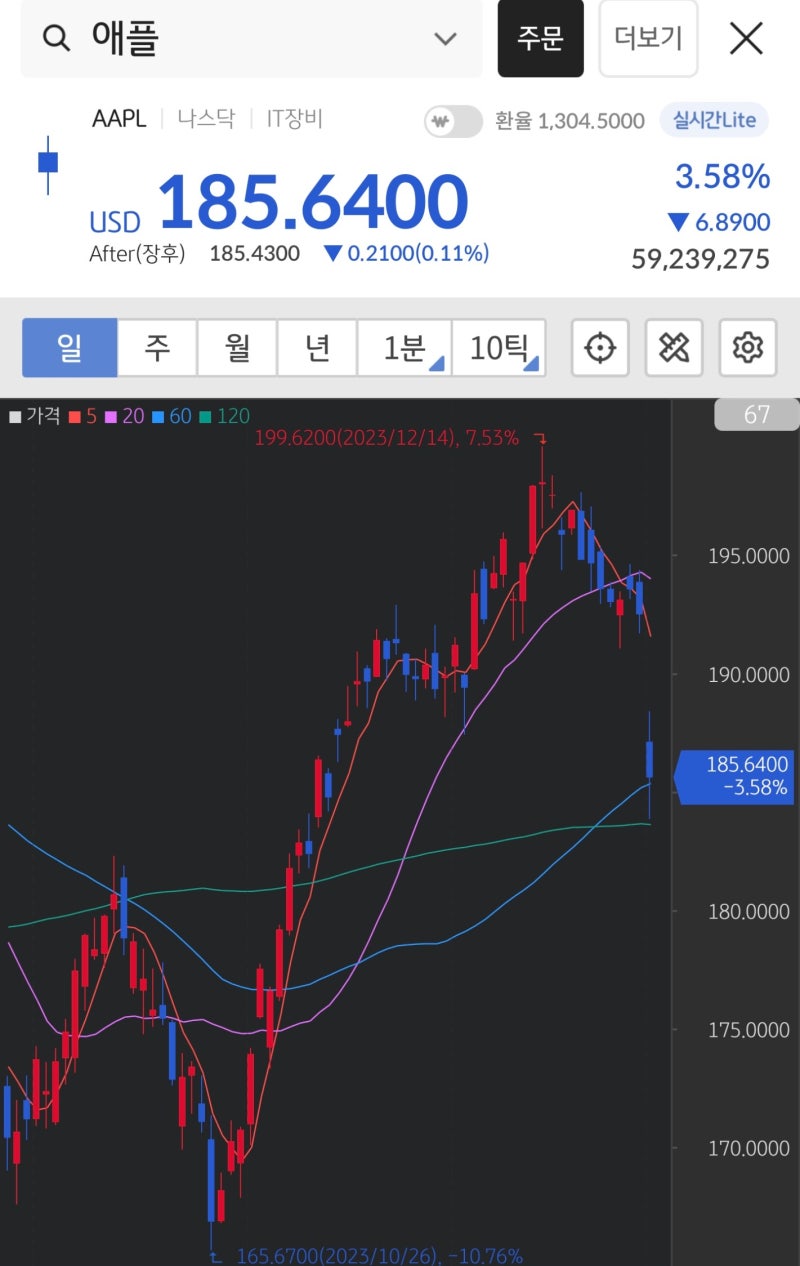Select the 월 monthly chart tab
This screenshot has height=1266, width=800.
pos(237,348)
